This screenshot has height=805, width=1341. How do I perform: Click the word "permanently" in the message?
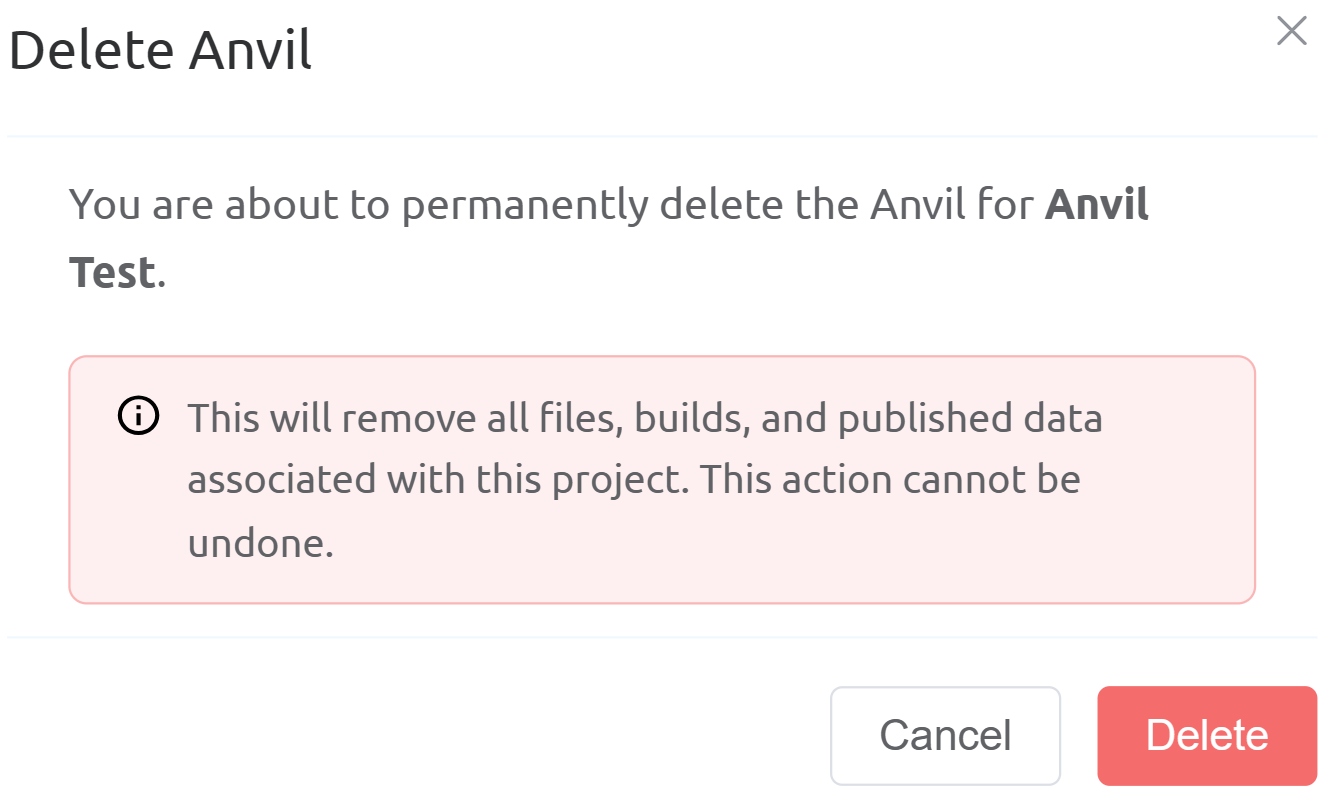(x=529, y=205)
